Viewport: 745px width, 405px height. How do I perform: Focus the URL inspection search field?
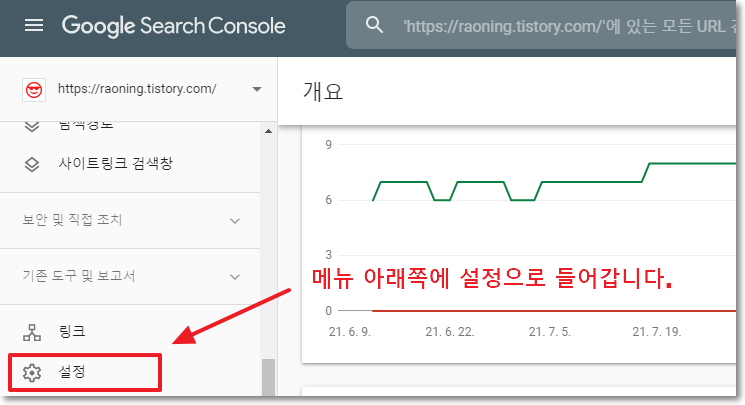(x=541, y=25)
